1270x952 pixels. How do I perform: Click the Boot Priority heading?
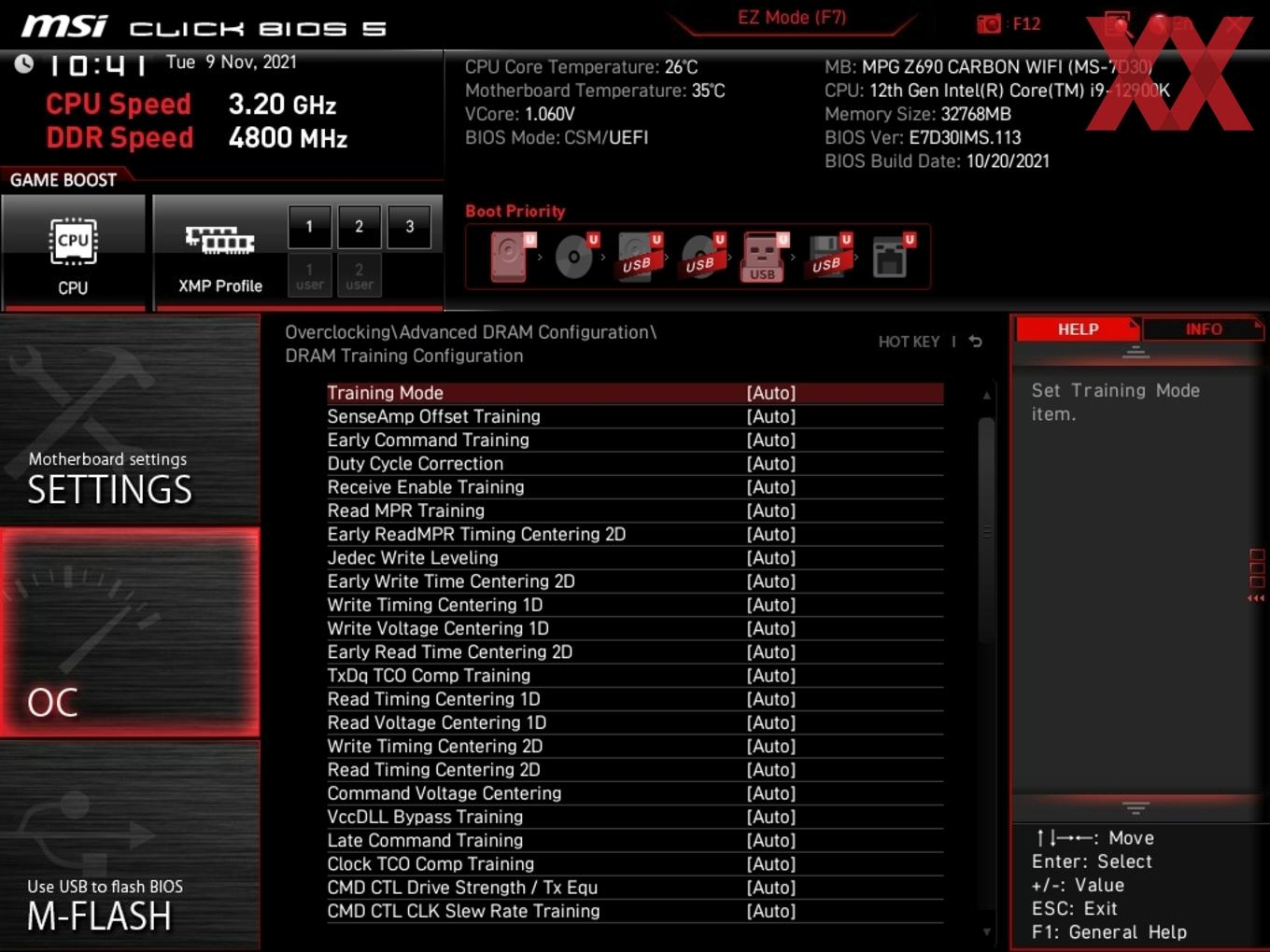[x=515, y=211]
